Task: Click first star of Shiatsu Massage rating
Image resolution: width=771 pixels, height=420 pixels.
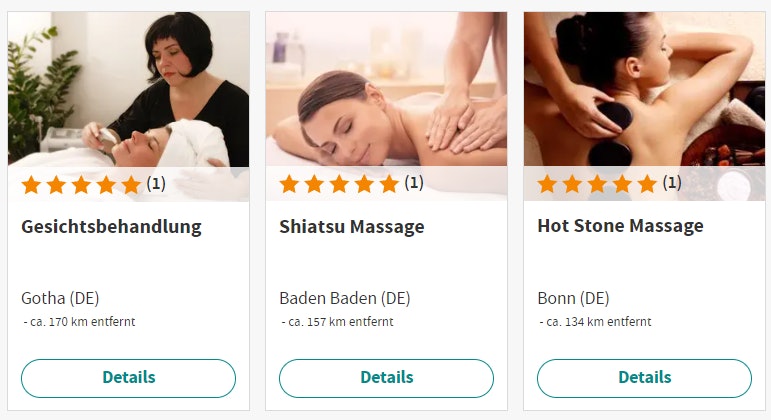Action: pos(289,184)
